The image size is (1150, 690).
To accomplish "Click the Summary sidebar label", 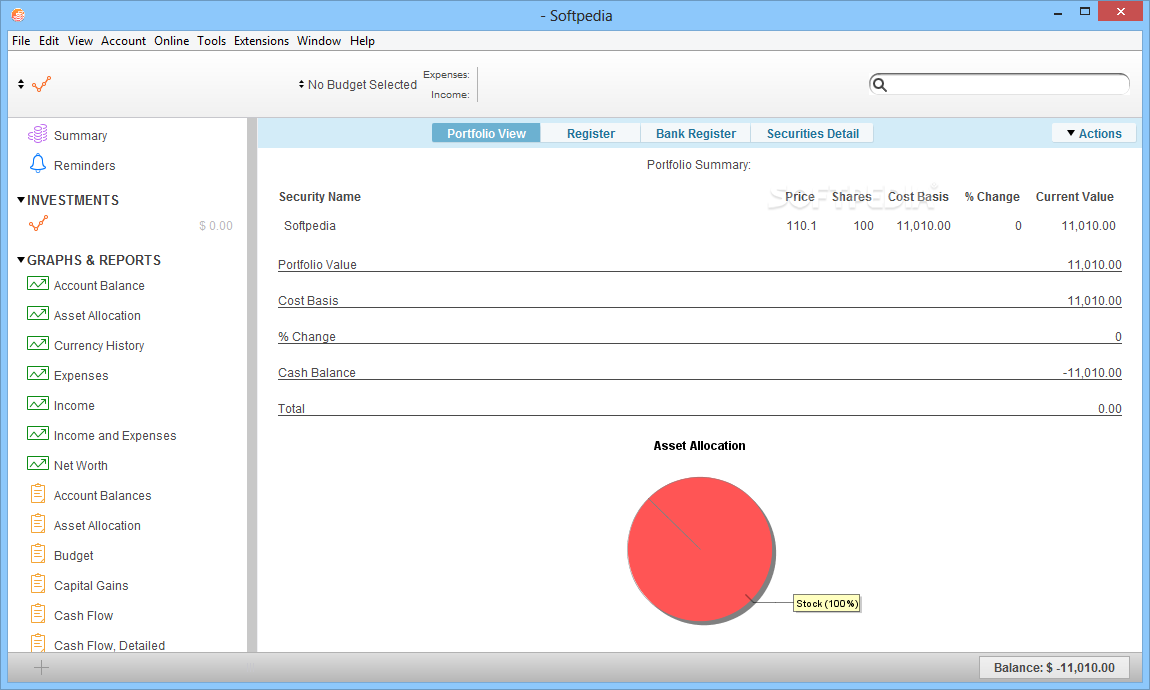I will (81, 136).
